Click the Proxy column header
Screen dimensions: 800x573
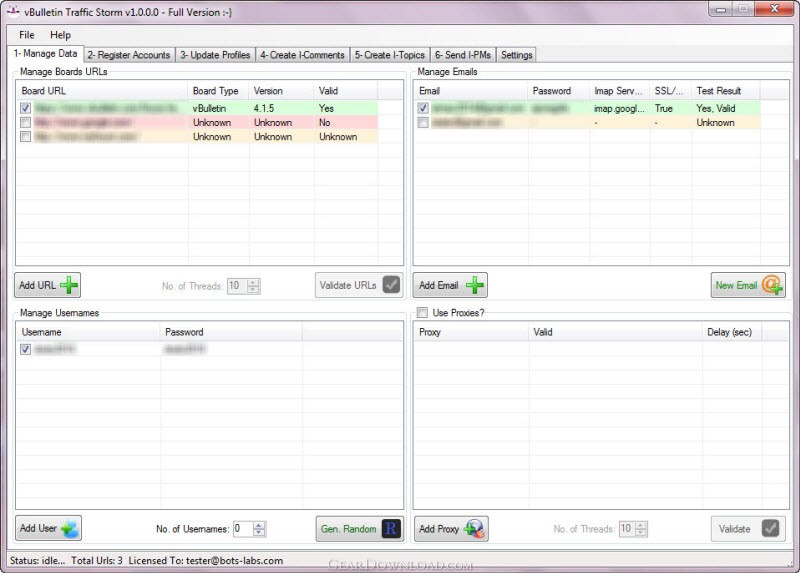point(470,332)
